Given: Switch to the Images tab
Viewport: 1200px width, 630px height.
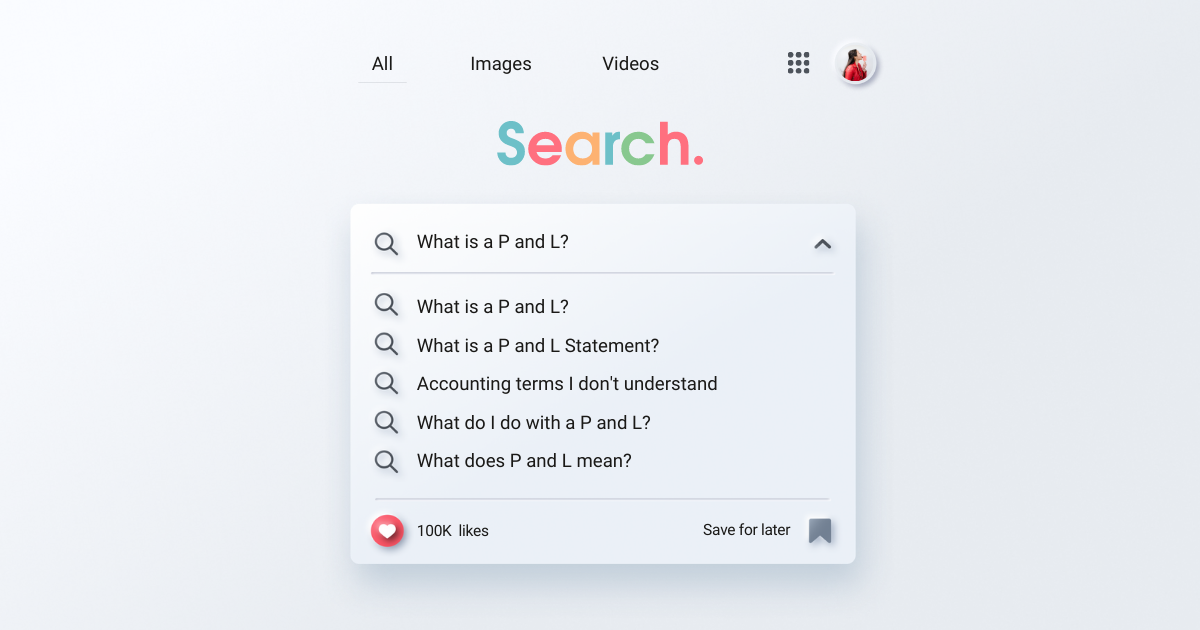Looking at the screenshot, I should [x=501, y=64].
